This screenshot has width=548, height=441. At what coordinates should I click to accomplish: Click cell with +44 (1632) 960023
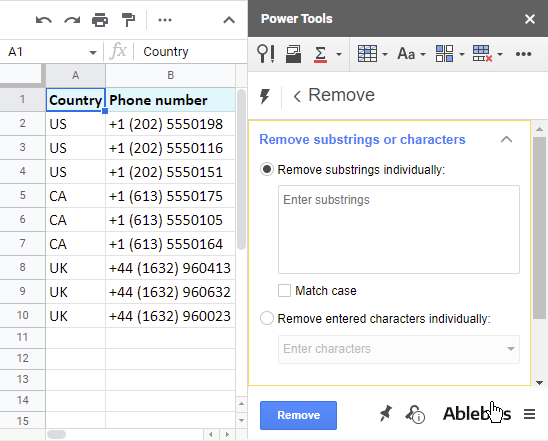pos(171,316)
